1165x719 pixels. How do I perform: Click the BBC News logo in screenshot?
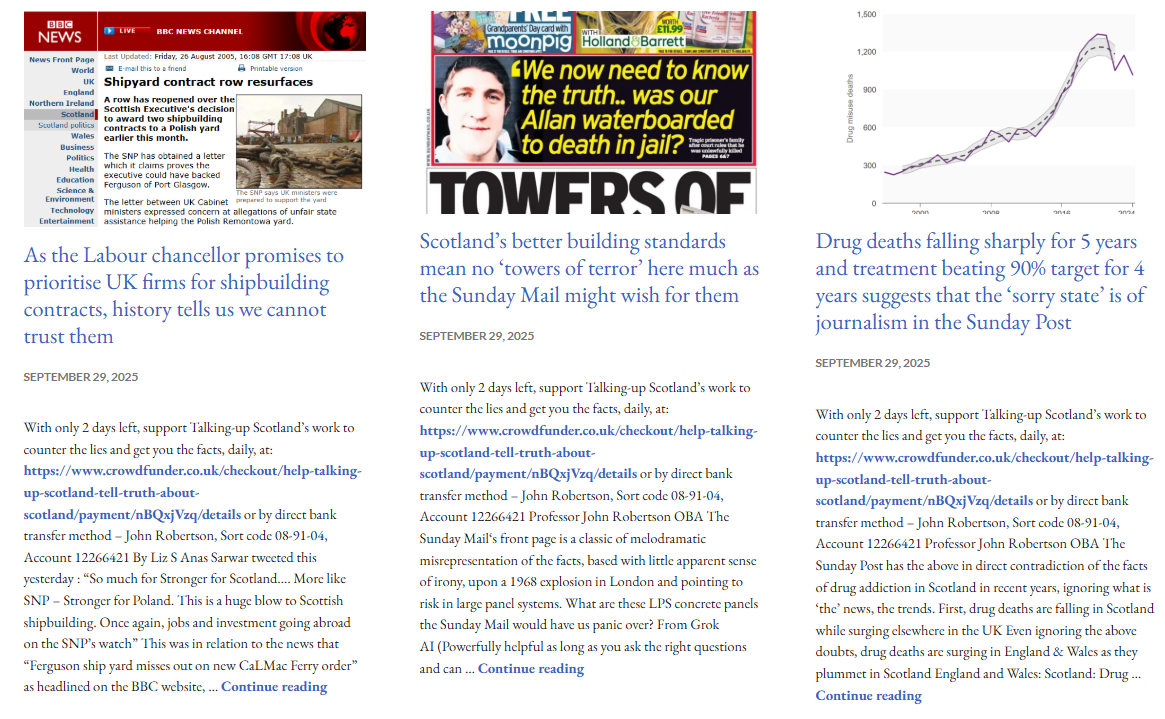tap(60, 31)
